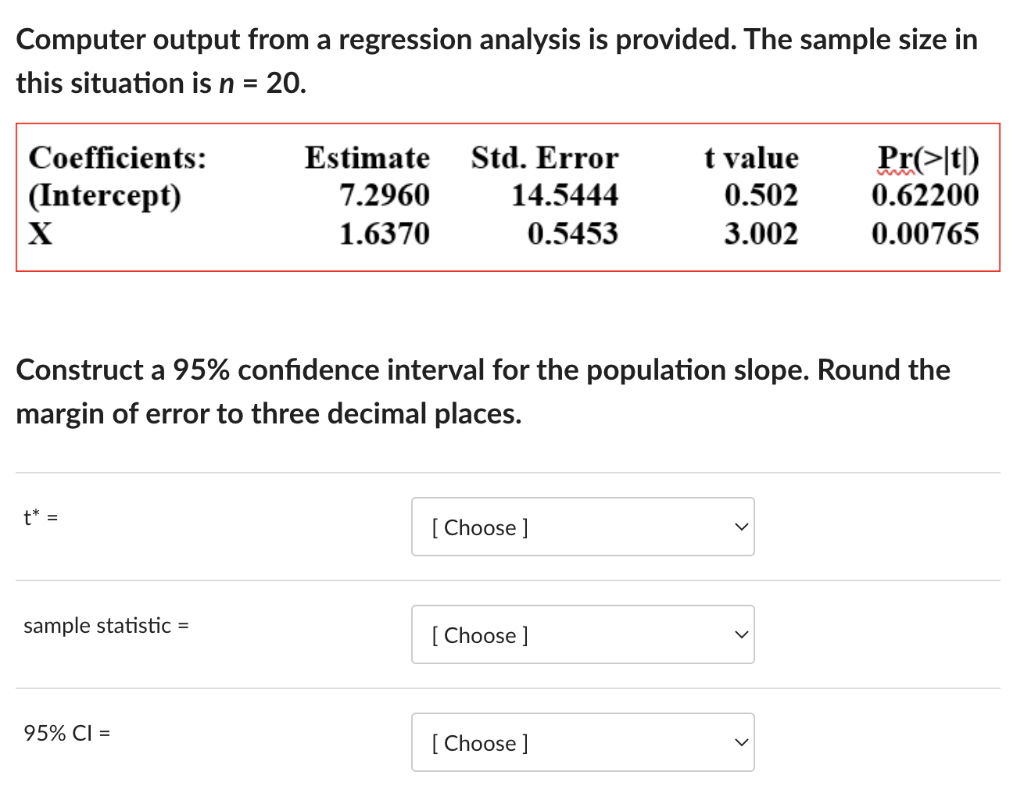Select [ Choose ] in the bottom dropdown

coord(478,743)
